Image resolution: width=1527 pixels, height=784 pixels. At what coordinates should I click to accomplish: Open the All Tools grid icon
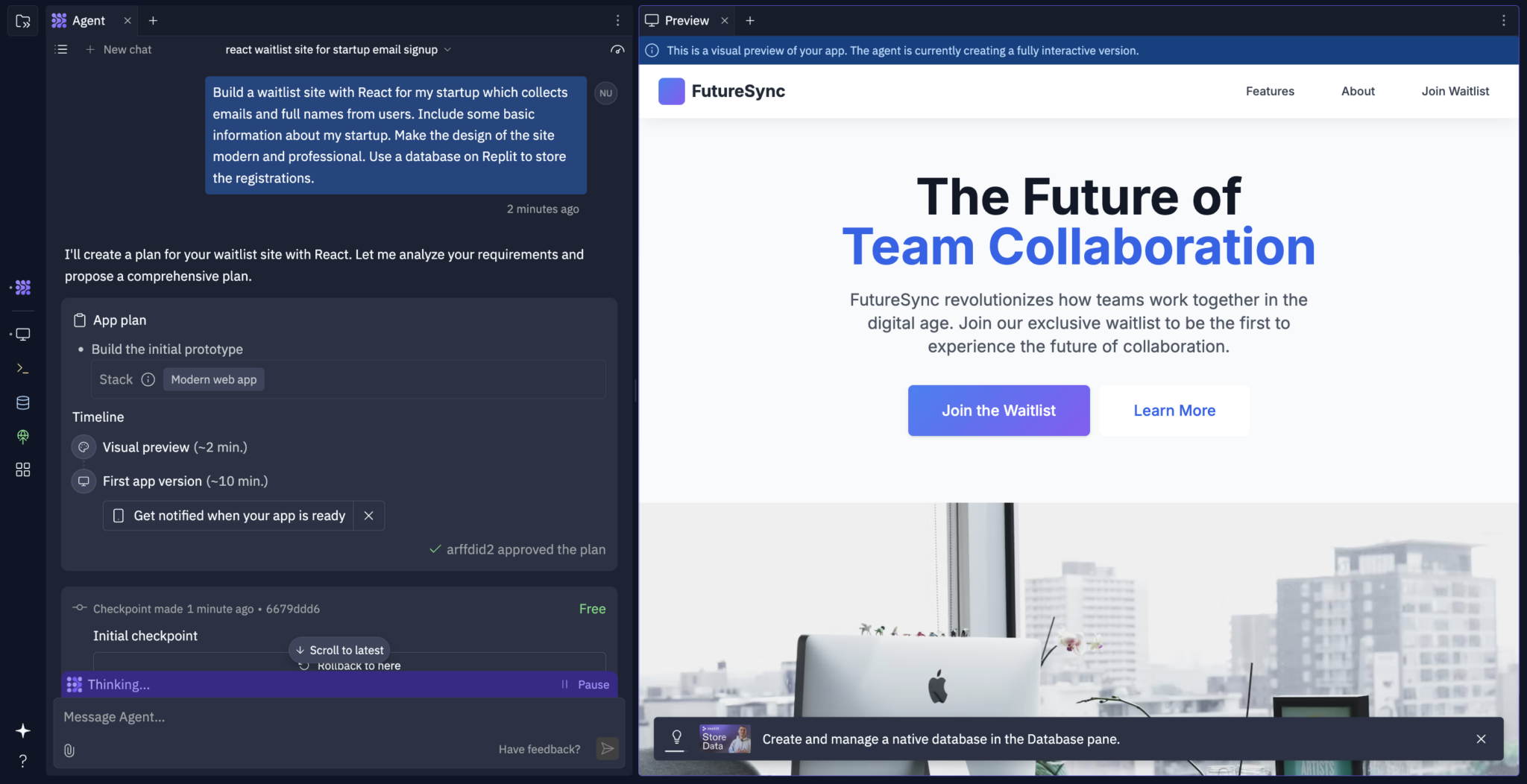pyautogui.click(x=22, y=470)
